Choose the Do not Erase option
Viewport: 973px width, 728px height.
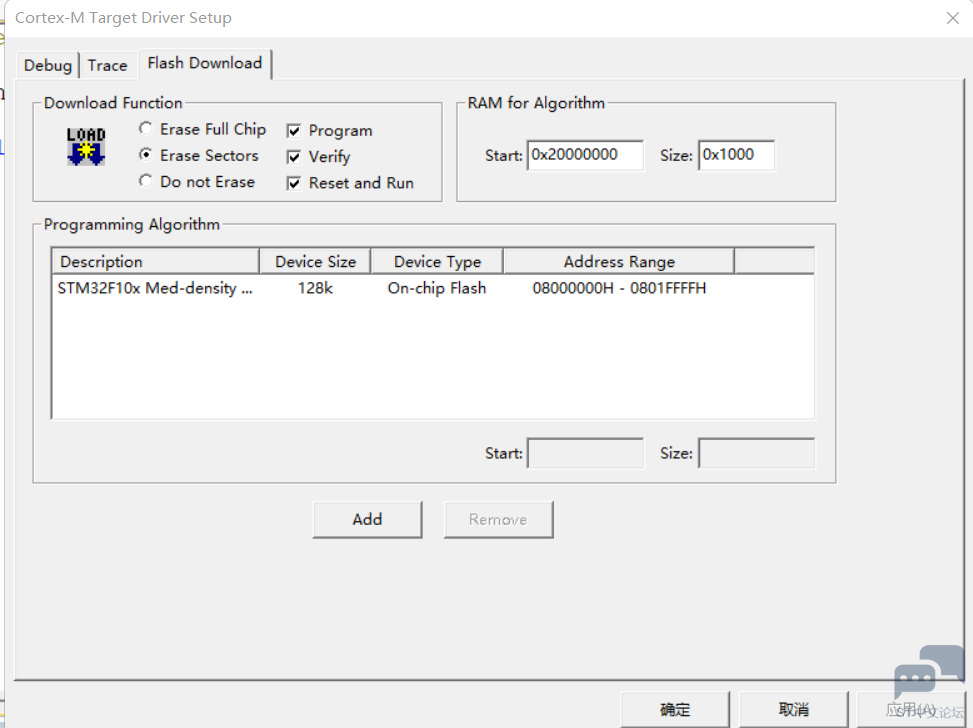pyautogui.click(x=147, y=182)
